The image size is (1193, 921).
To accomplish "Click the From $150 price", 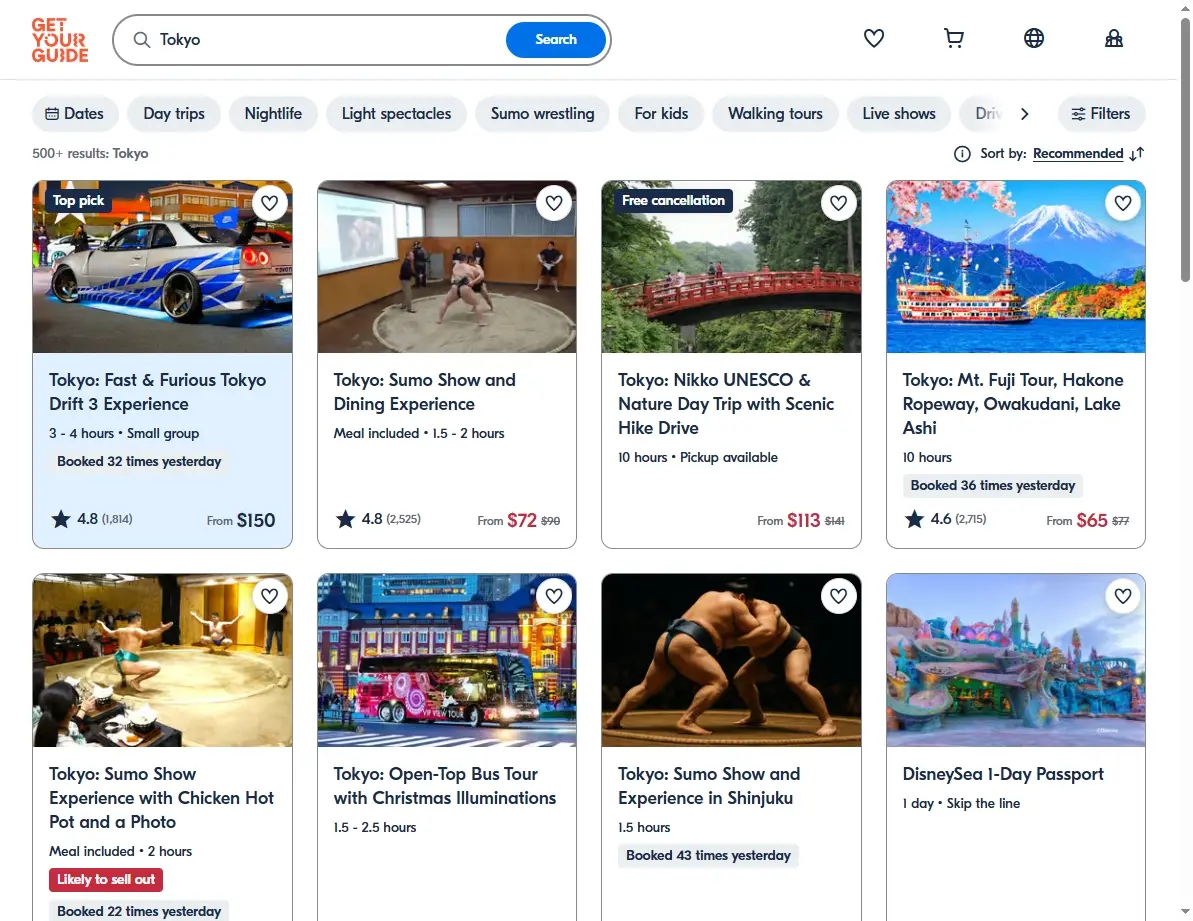I will (x=241, y=520).
